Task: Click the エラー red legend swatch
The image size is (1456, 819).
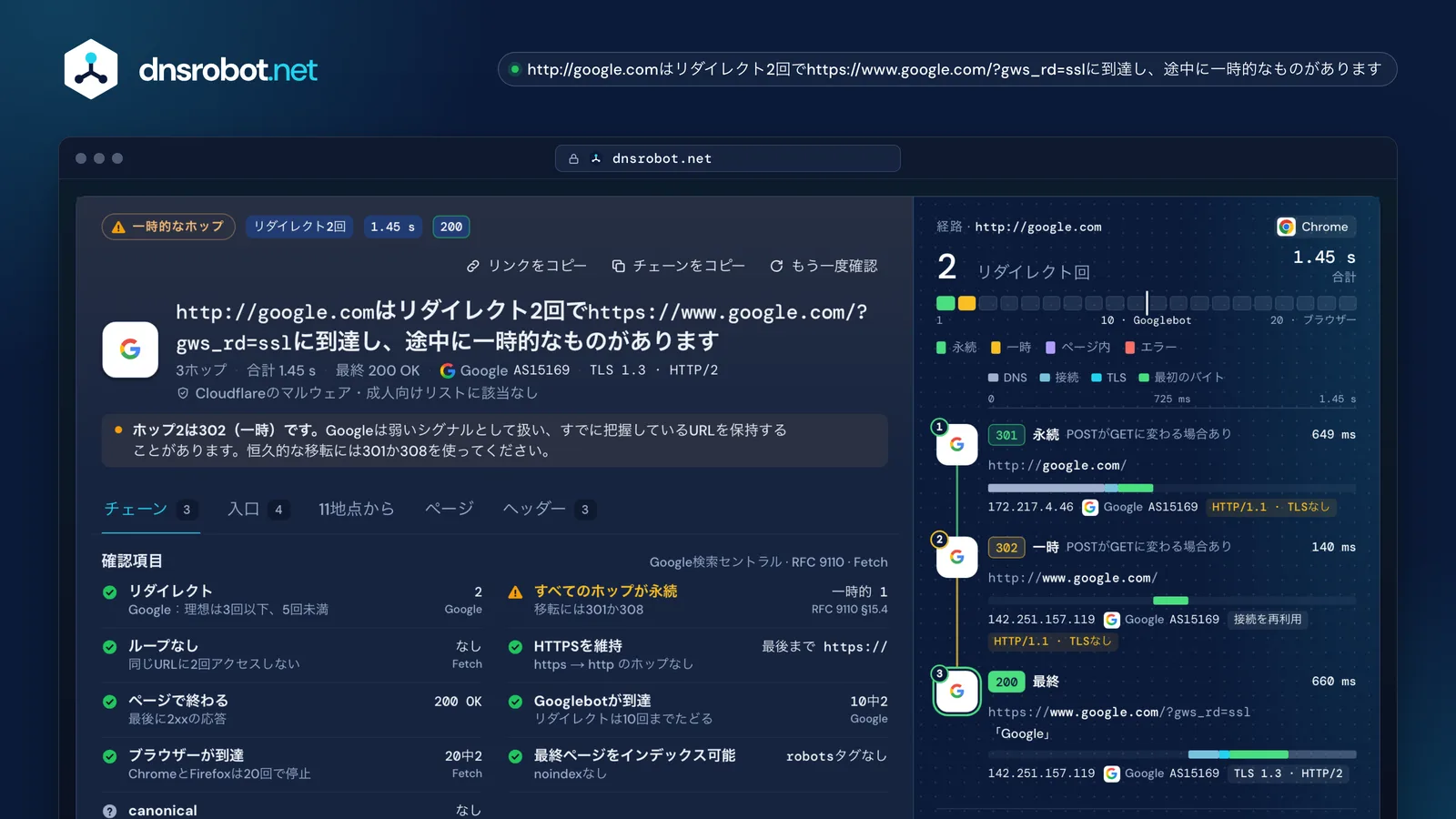Action: [x=1130, y=348]
